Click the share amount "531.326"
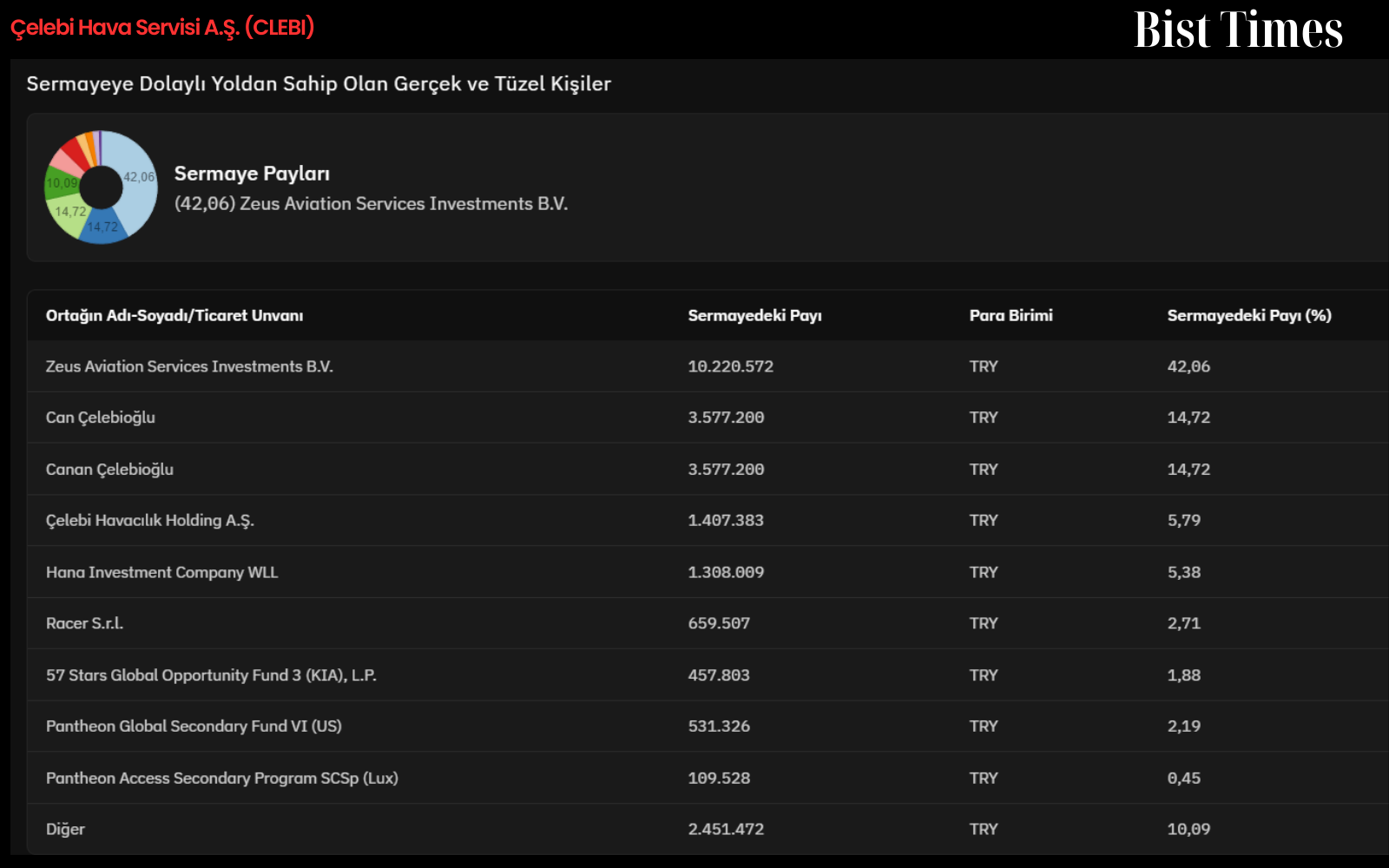This screenshot has width=1389, height=868. point(719,727)
